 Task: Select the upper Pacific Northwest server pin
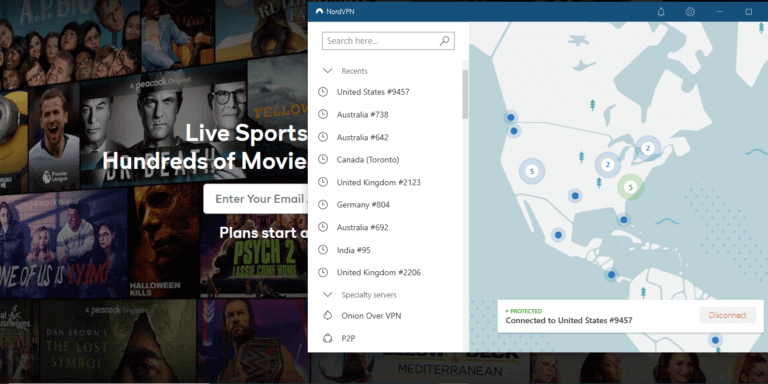click(x=510, y=118)
